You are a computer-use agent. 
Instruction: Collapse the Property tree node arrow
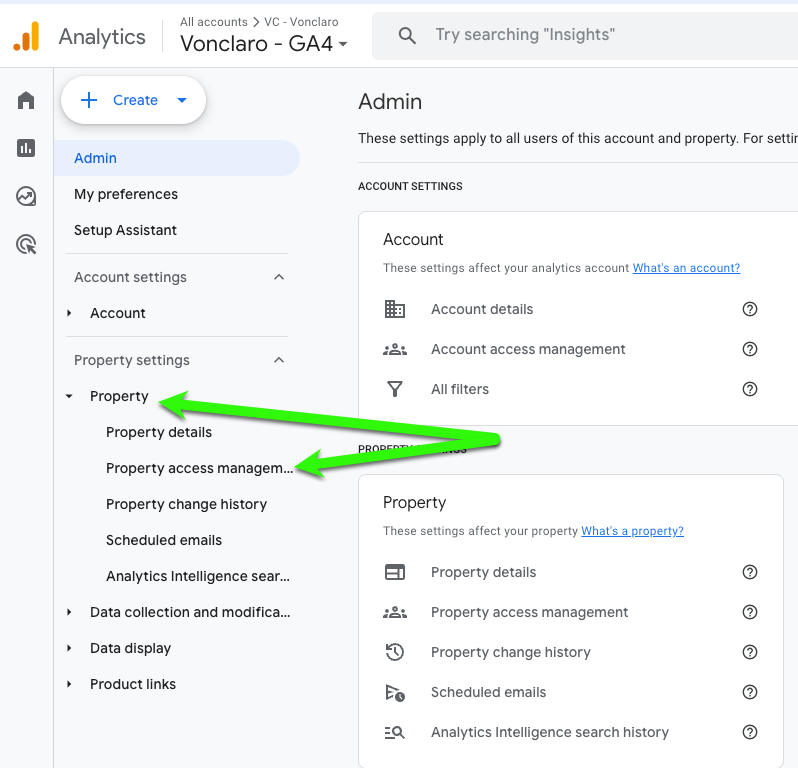click(69, 396)
